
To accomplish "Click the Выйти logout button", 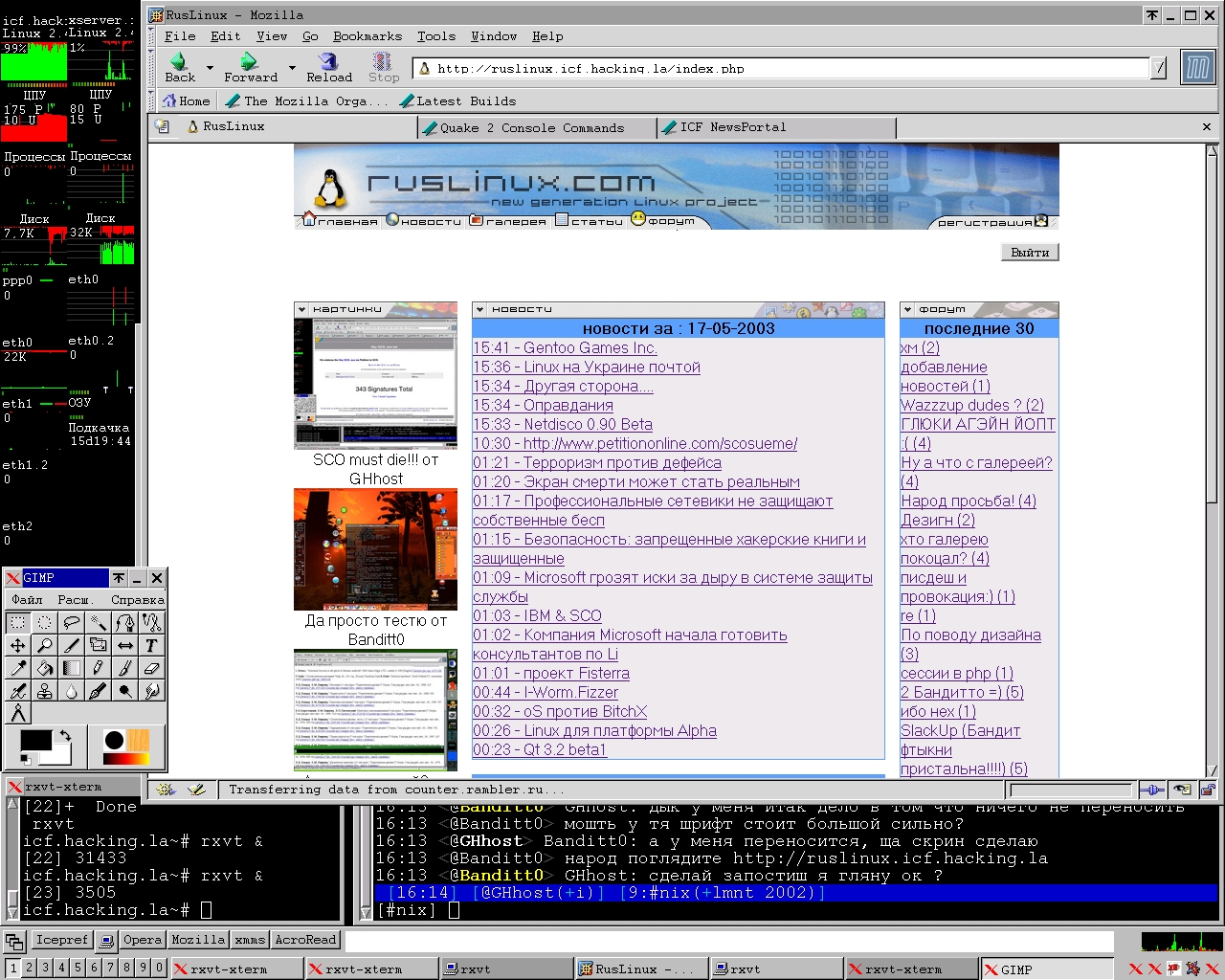I will click(x=1030, y=253).
